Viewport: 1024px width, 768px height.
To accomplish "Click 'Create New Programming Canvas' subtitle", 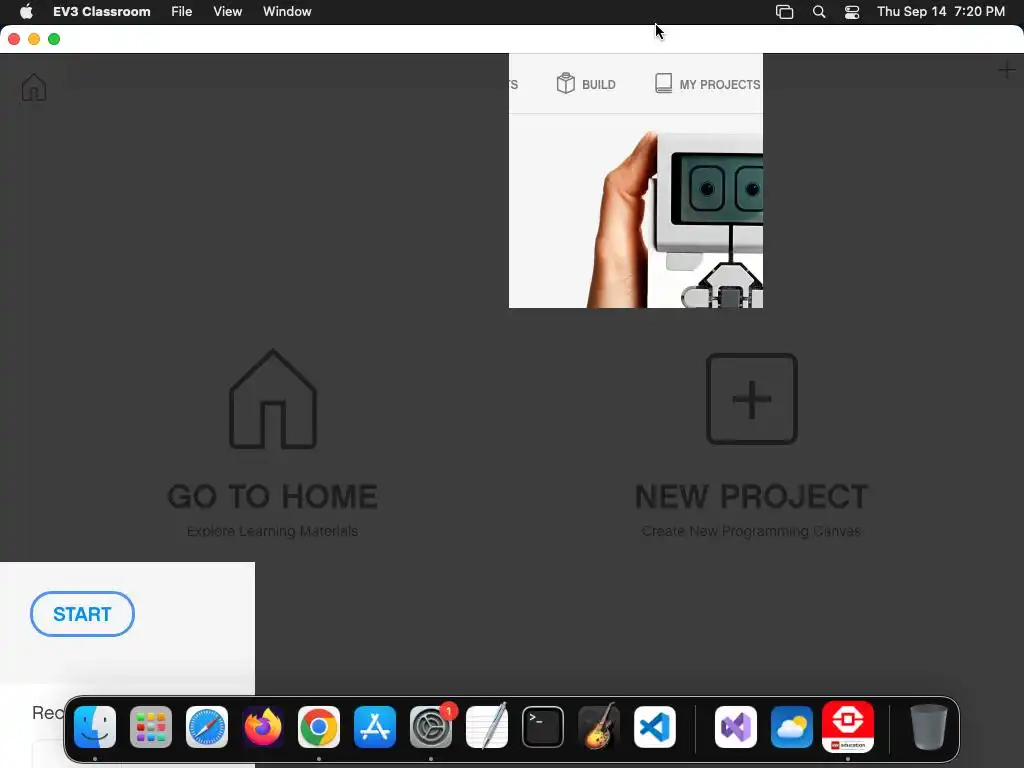I will 752,531.
